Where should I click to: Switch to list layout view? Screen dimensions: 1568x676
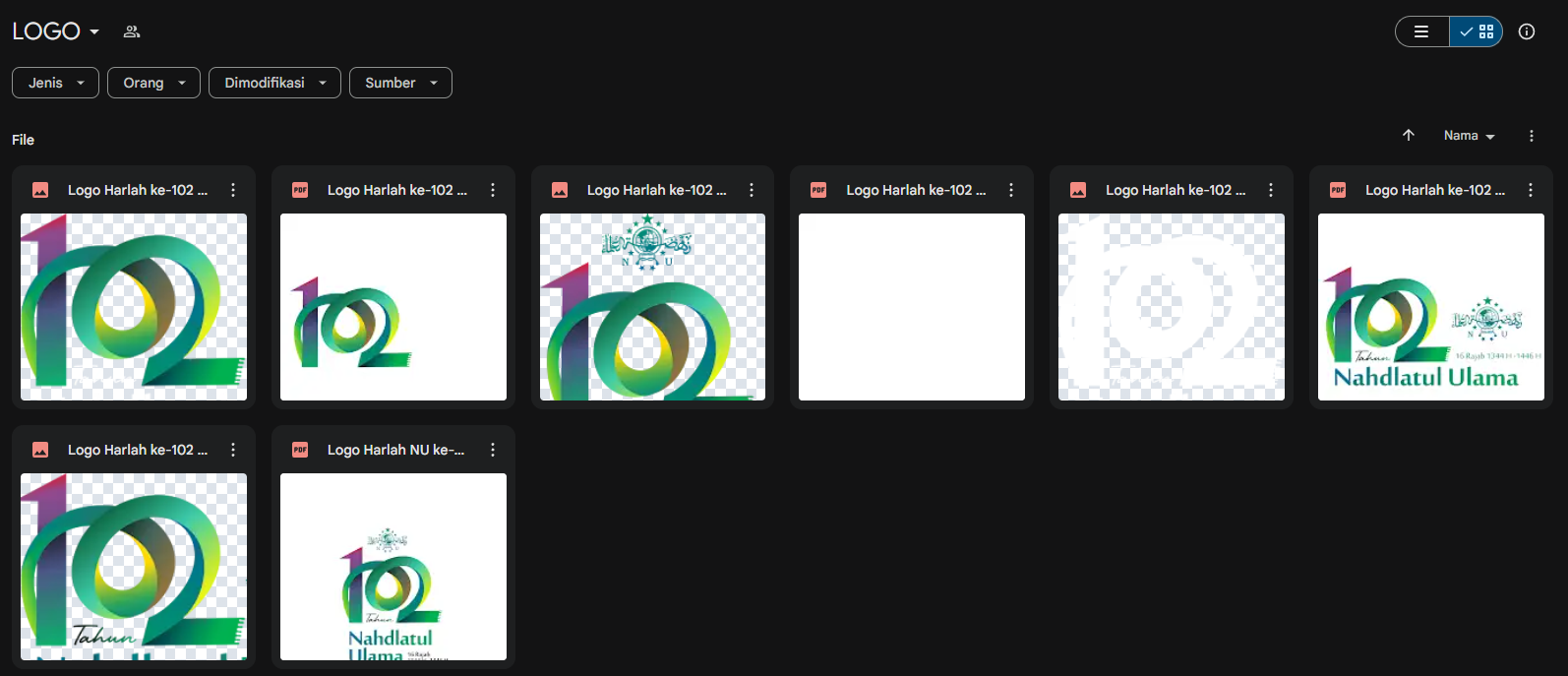1421,31
